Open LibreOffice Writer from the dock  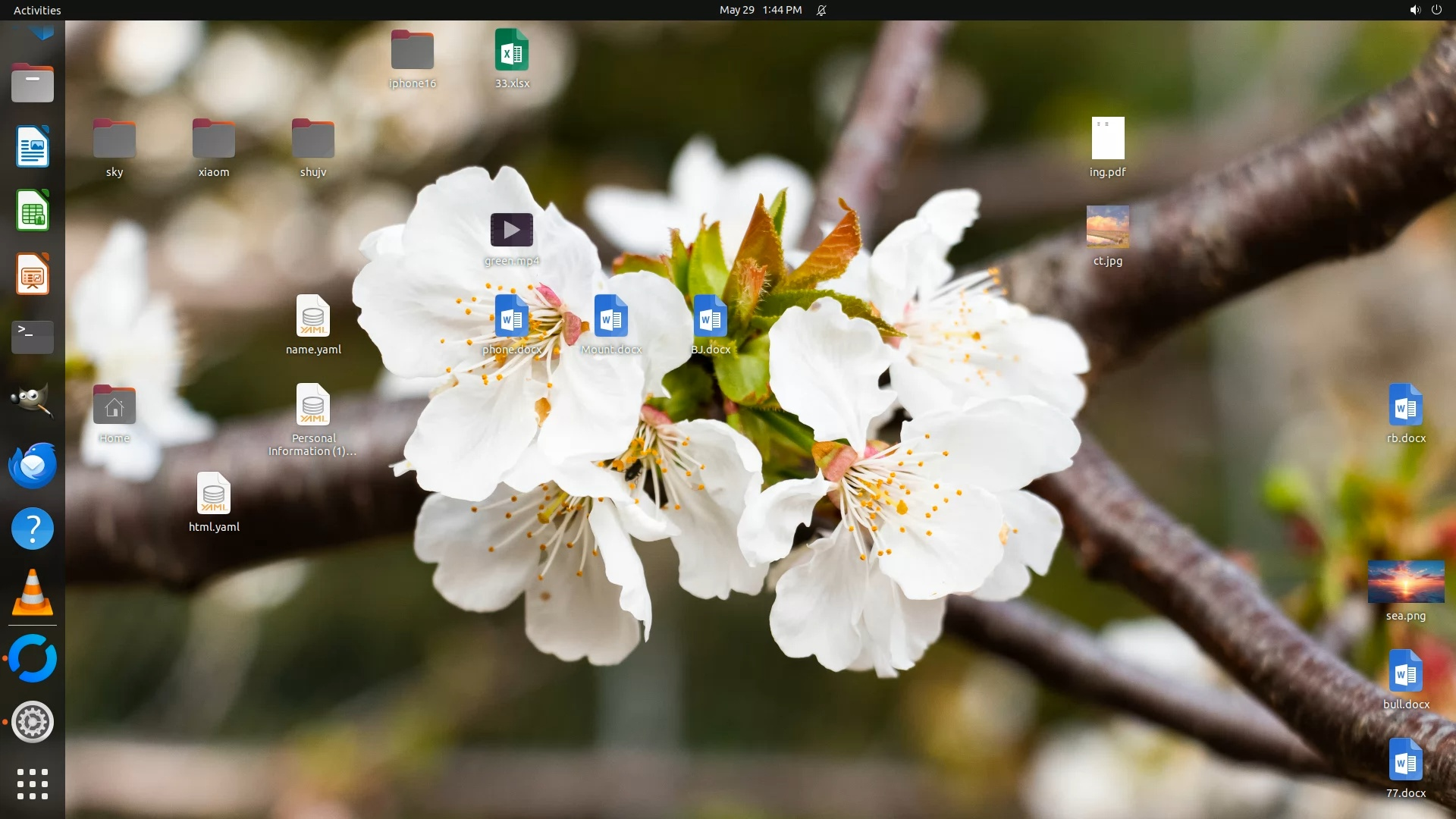coord(32,146)
